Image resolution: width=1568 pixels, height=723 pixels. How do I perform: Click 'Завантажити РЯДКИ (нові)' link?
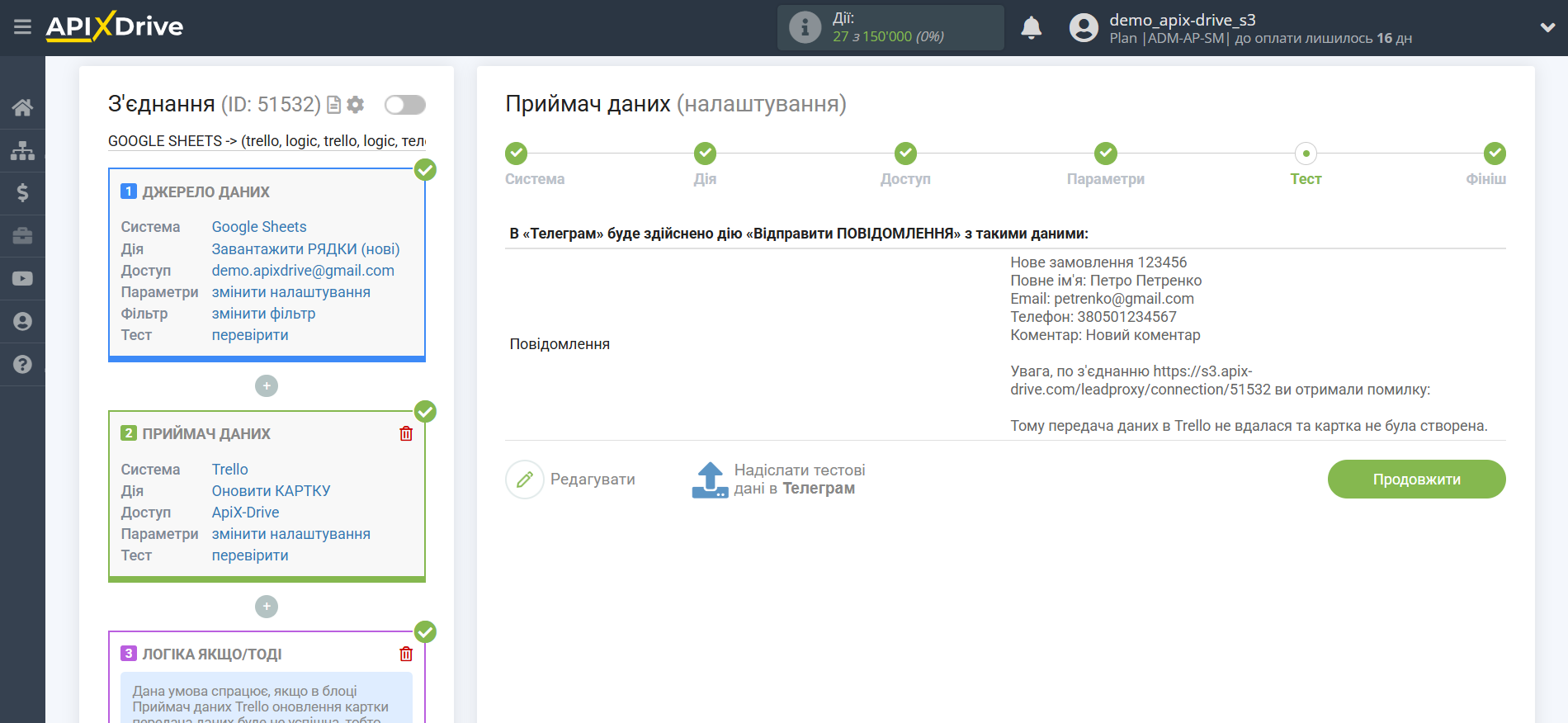click(305, 249)
